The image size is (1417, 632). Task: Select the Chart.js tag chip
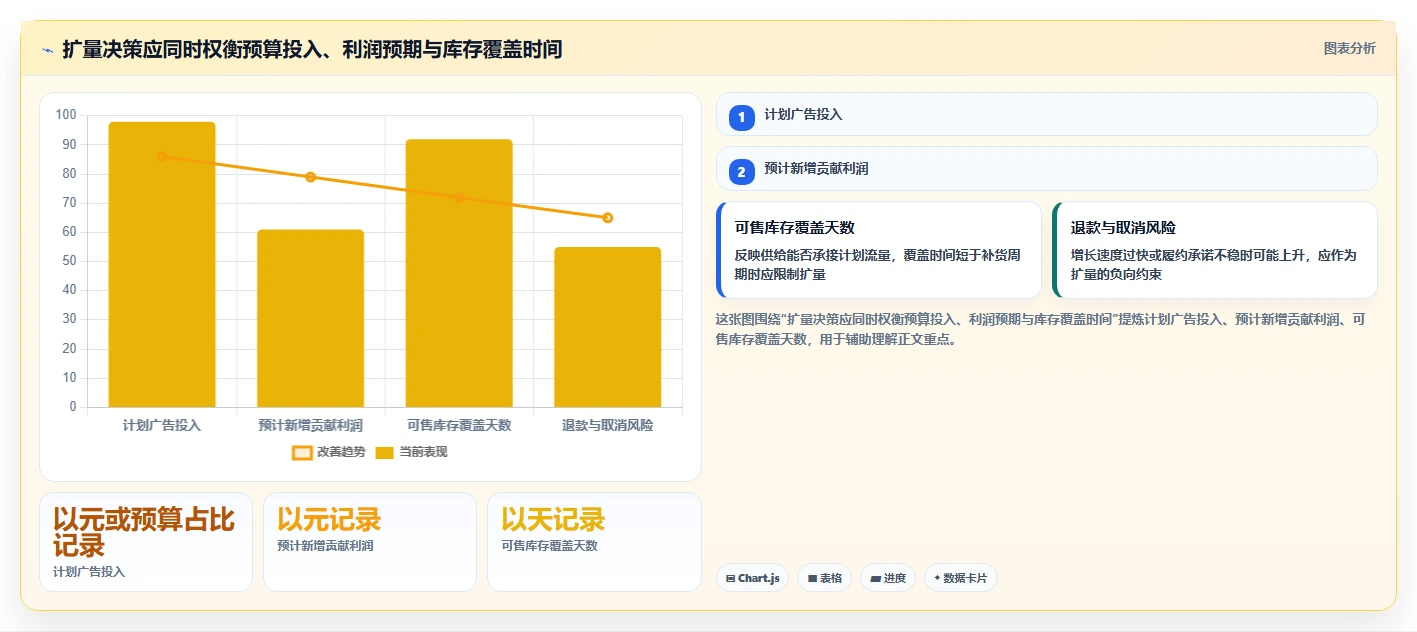(752, 578)
